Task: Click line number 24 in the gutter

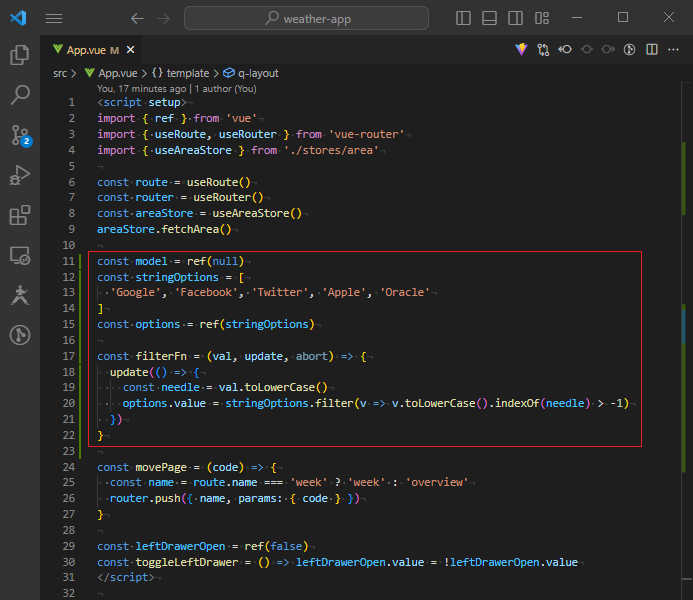Action: click(x=69, y=467)
